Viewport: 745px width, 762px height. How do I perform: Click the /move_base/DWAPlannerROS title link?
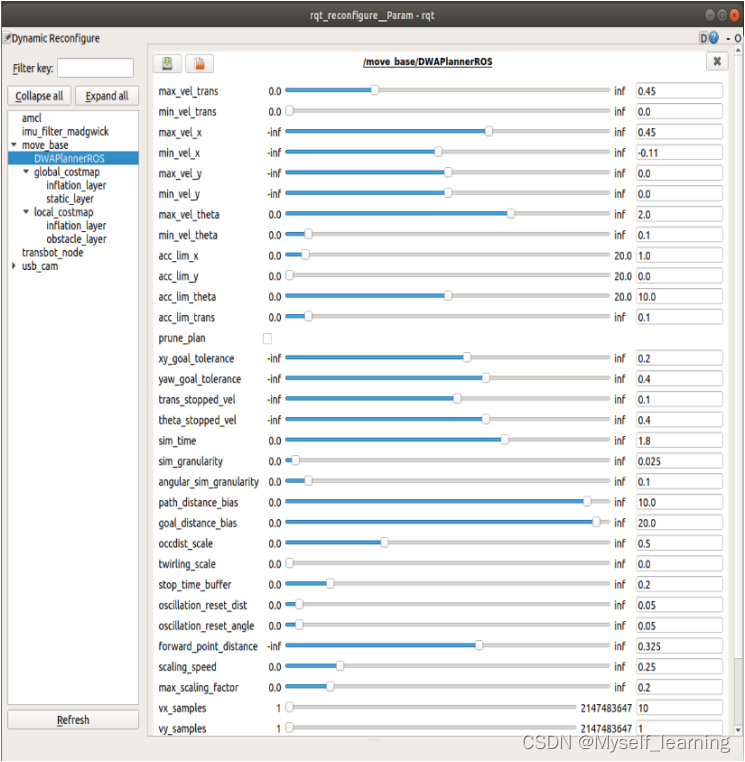pos(428,62)
